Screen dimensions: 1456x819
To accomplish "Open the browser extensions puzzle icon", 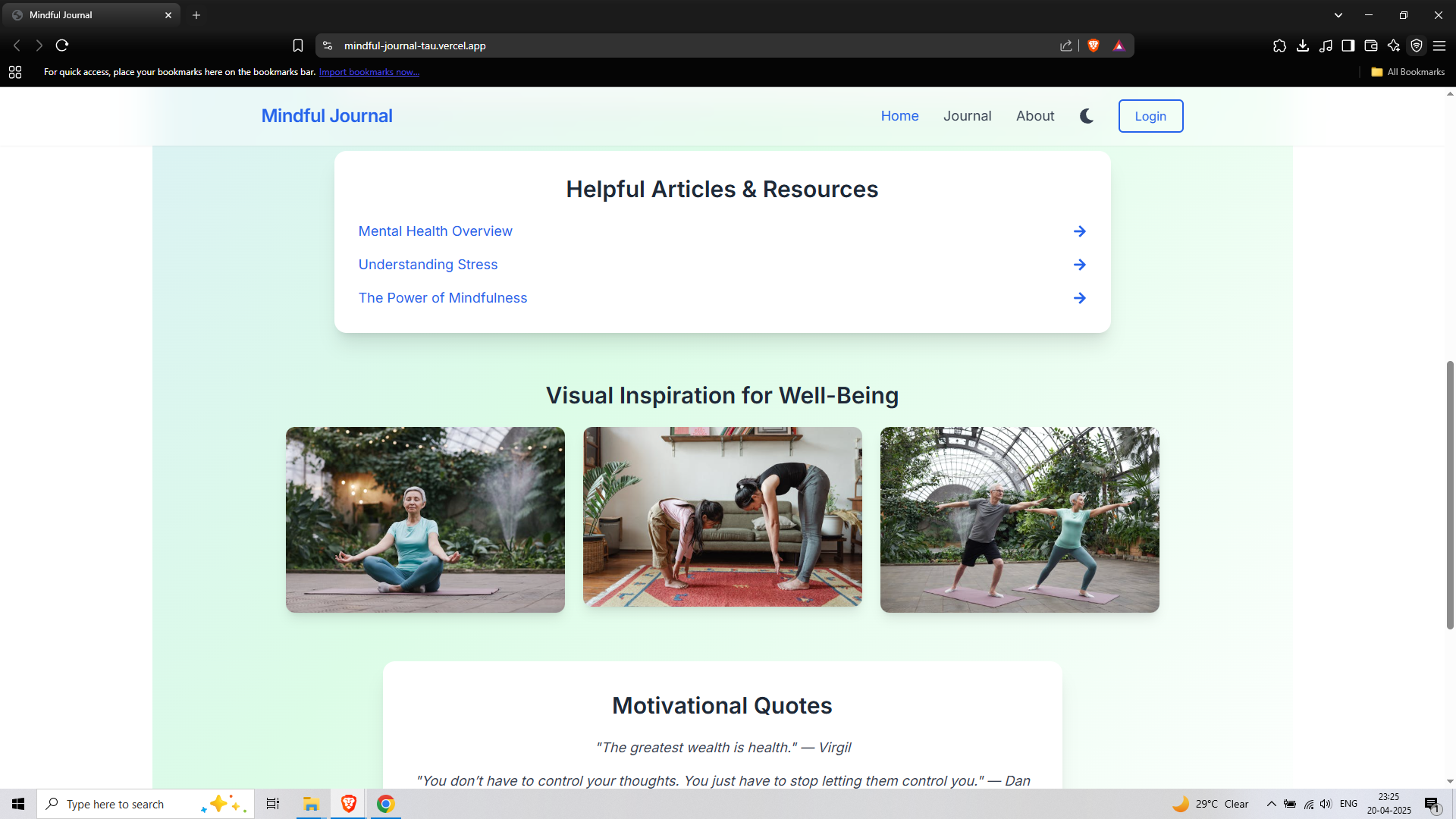I will coord(1280,45).
